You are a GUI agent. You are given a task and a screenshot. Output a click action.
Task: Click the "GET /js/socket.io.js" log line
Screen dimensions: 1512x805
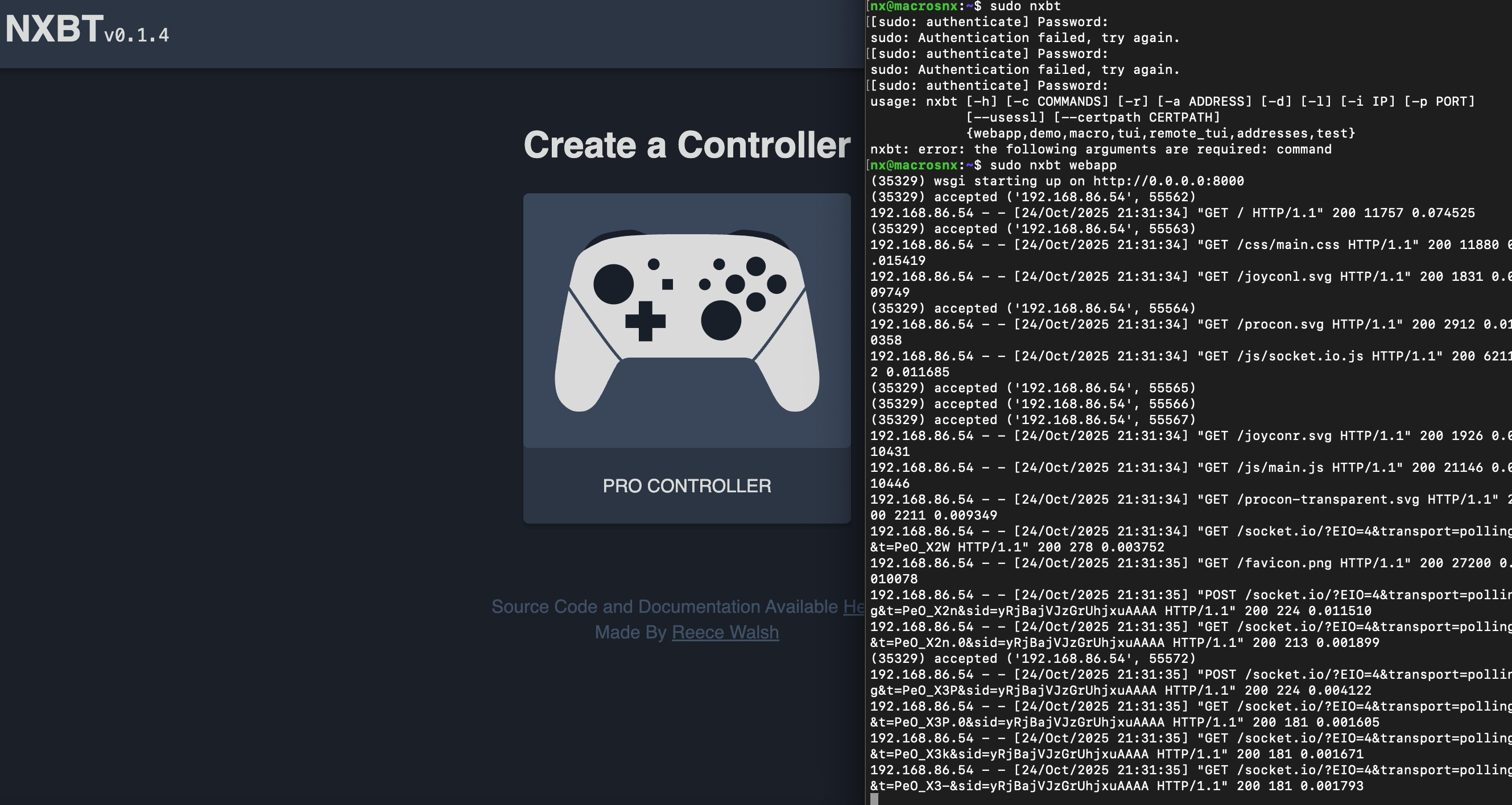(1191, 356)
